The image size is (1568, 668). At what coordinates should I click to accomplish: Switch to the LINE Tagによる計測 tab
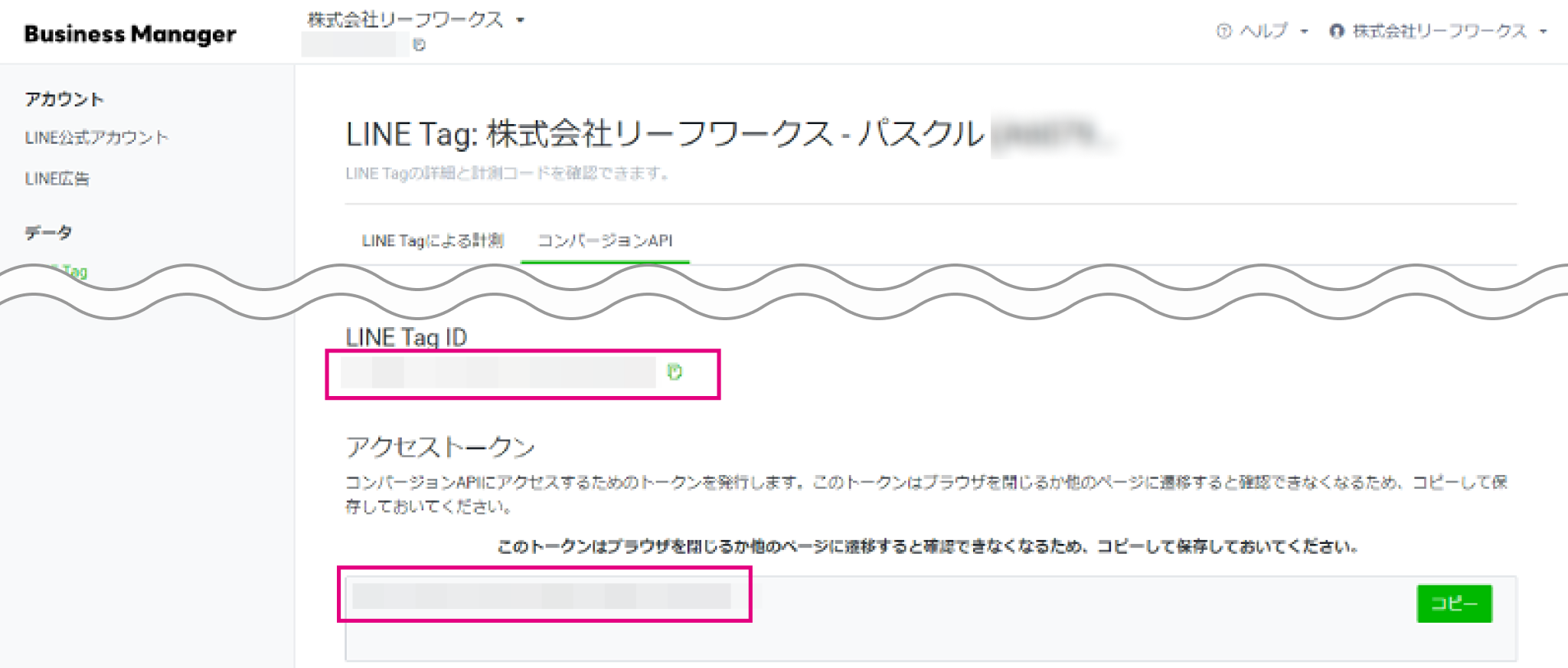(x=433, y=241)
